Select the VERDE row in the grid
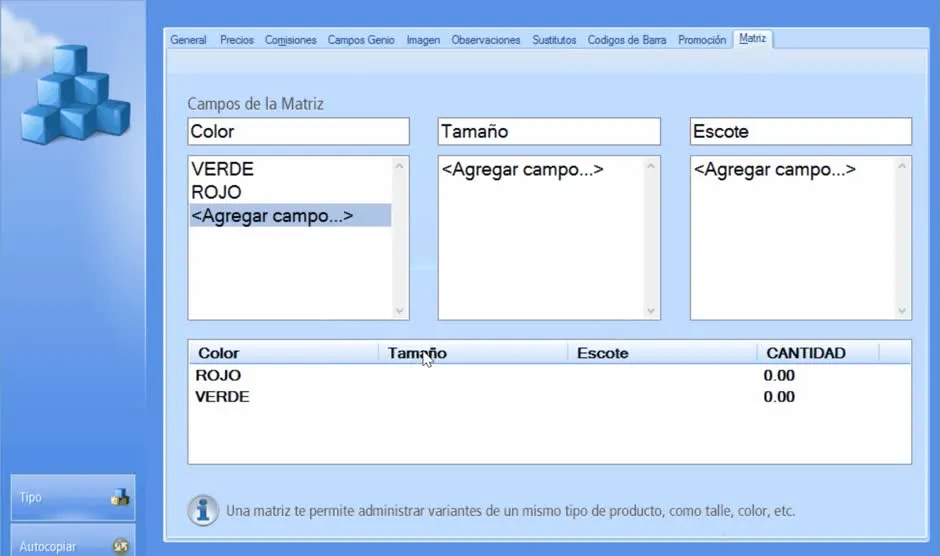 tap(549, 397)
